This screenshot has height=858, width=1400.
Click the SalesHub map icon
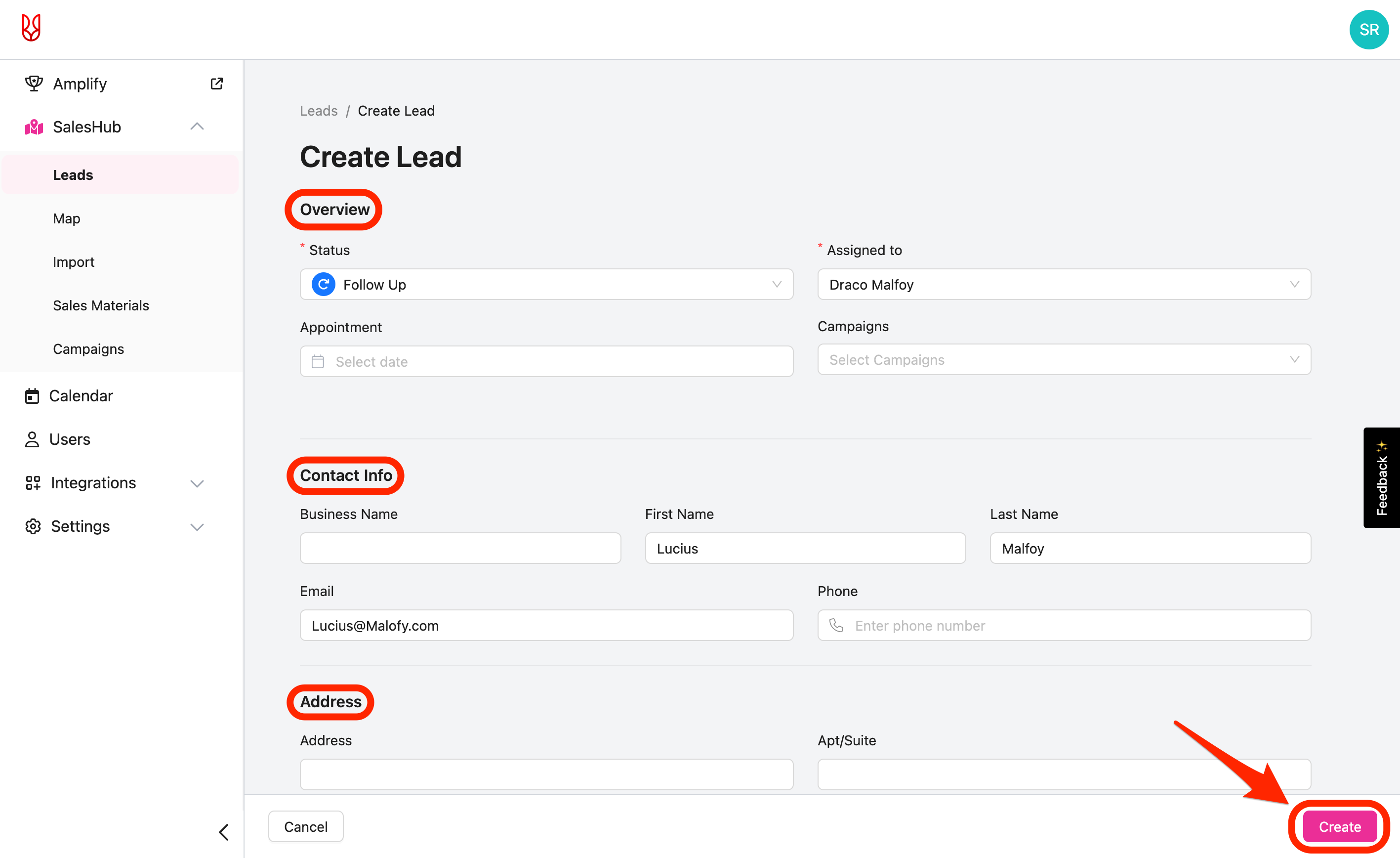[34, 127]
